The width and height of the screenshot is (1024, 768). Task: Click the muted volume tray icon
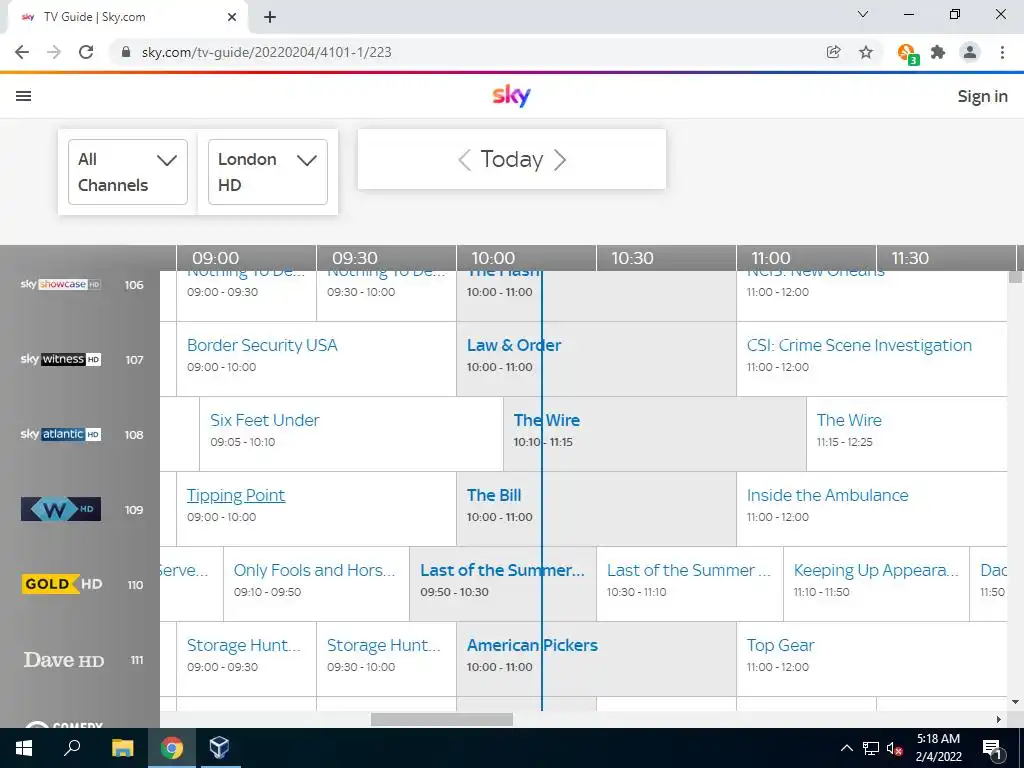894,749
